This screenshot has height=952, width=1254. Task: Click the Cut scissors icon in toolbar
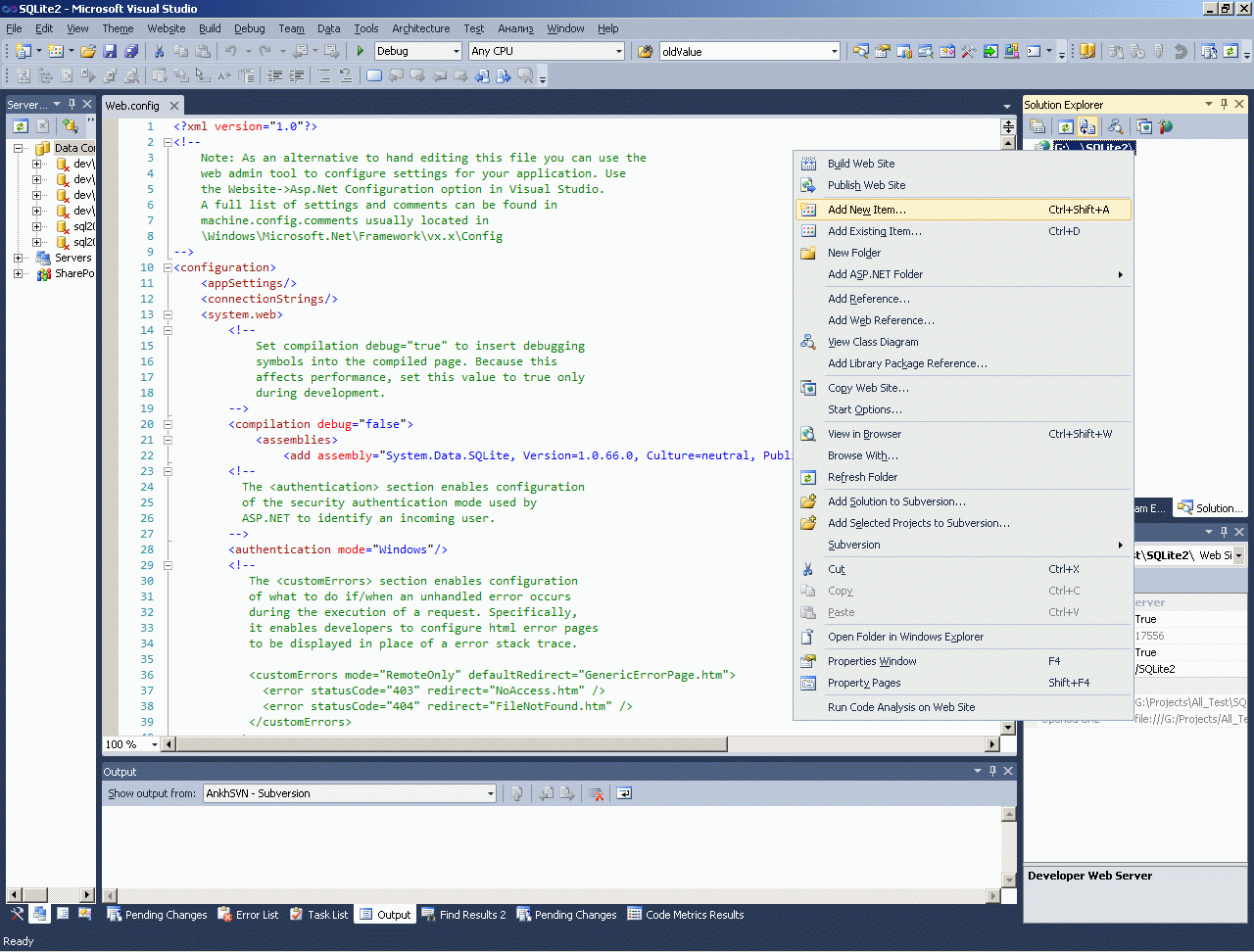pyautogui.click(x=159, y=51)
